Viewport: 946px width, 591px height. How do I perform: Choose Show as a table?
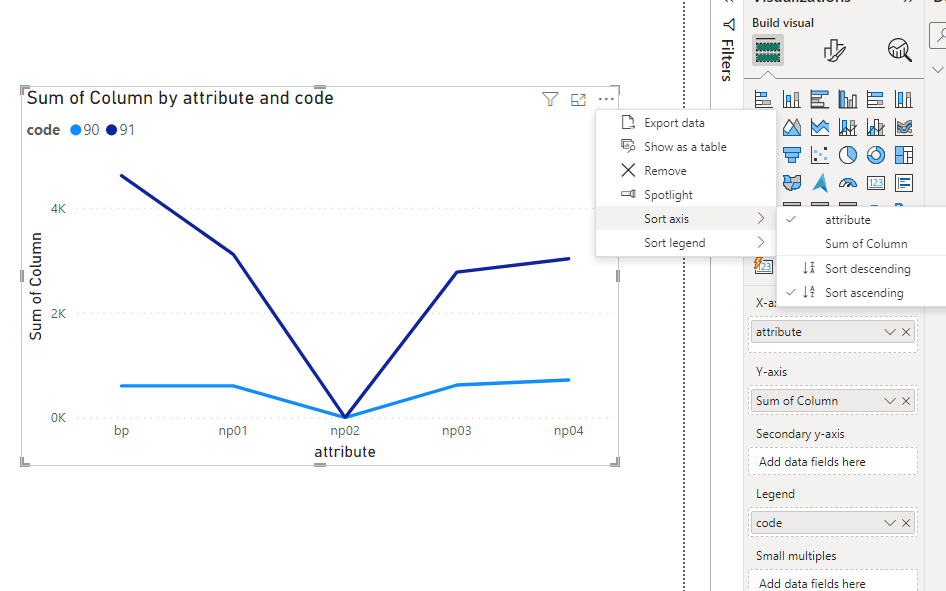tap(685, 147)
